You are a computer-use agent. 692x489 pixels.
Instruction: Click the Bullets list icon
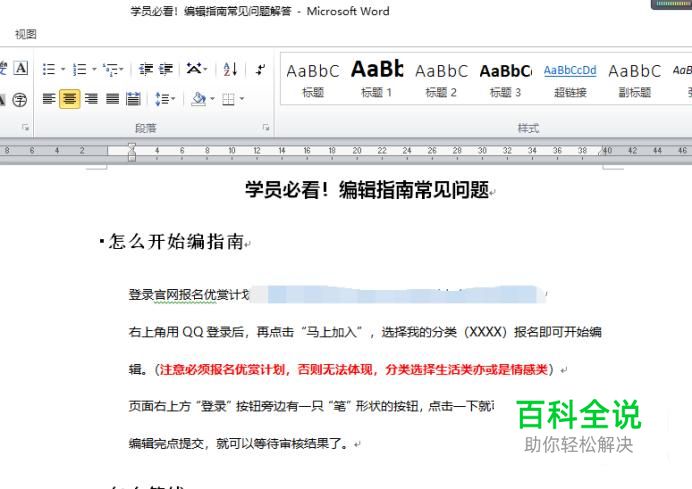49,69
